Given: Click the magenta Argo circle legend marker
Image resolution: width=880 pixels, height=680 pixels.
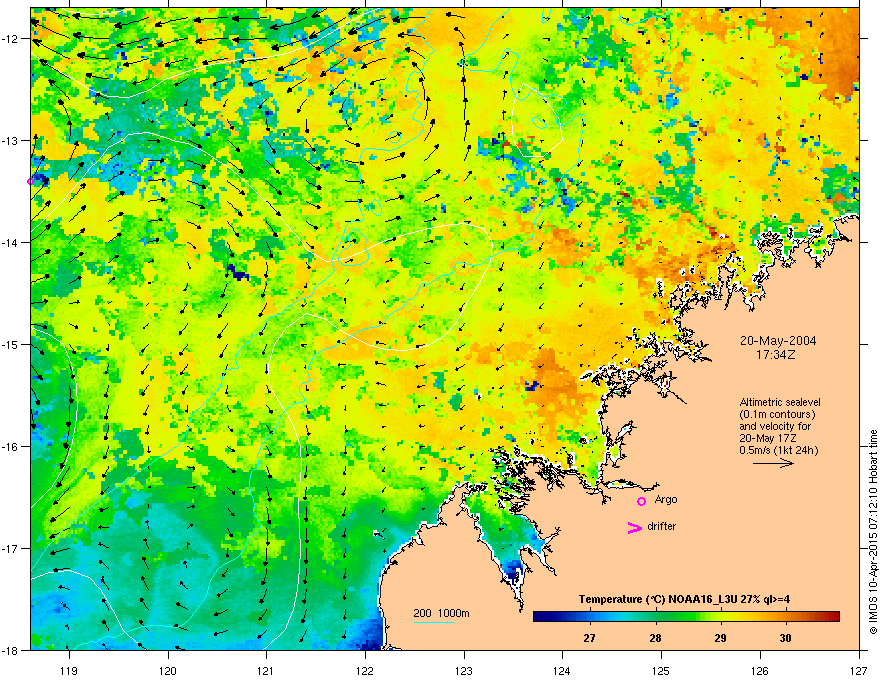Looking at the screenshot, I should (641, 501).
